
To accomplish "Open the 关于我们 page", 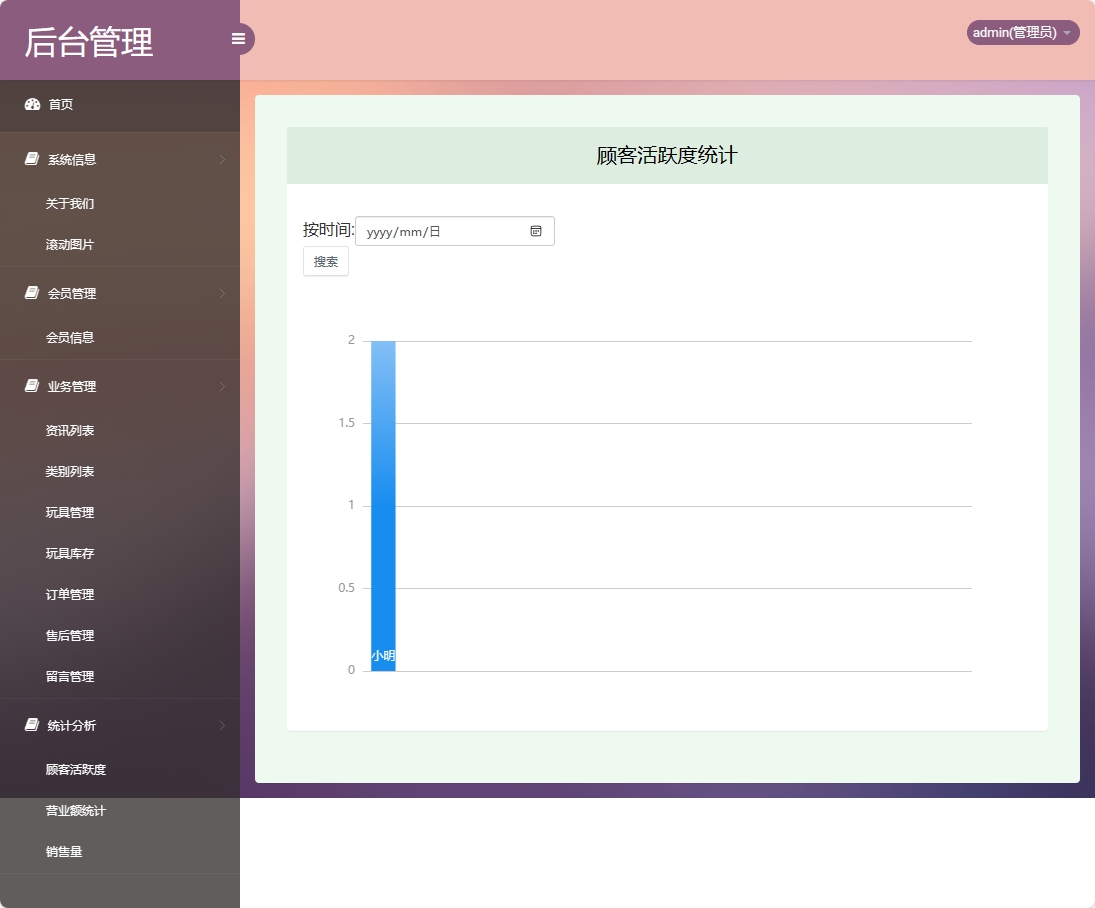I will (68, 203).
